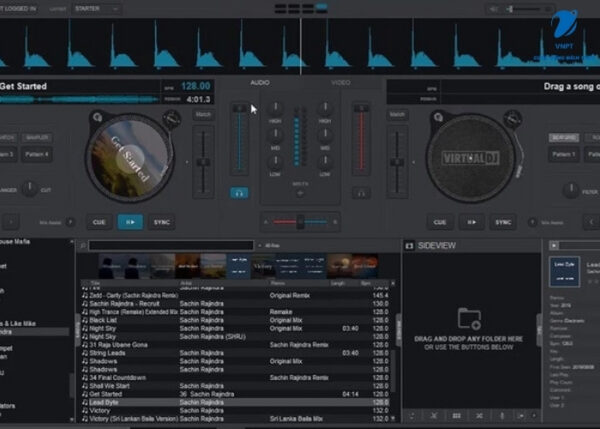
Task: Select the Get Started track row
Action: point(235,394)
